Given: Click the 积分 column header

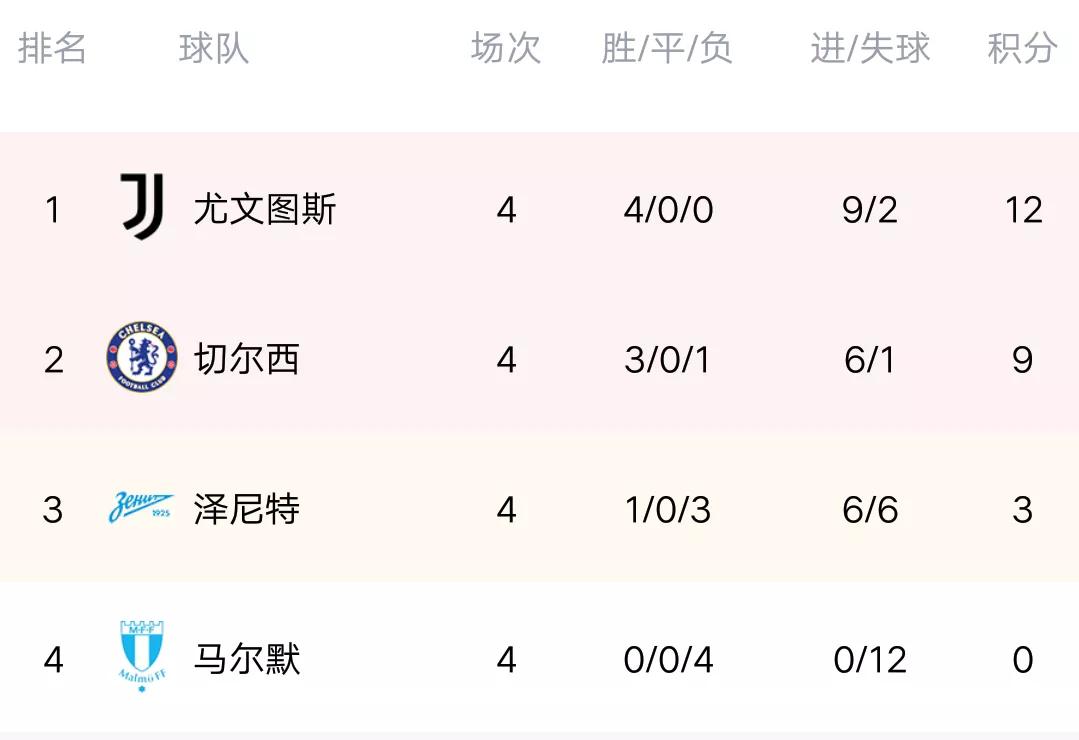Looking at the screenshot, I should point(1022,48).
